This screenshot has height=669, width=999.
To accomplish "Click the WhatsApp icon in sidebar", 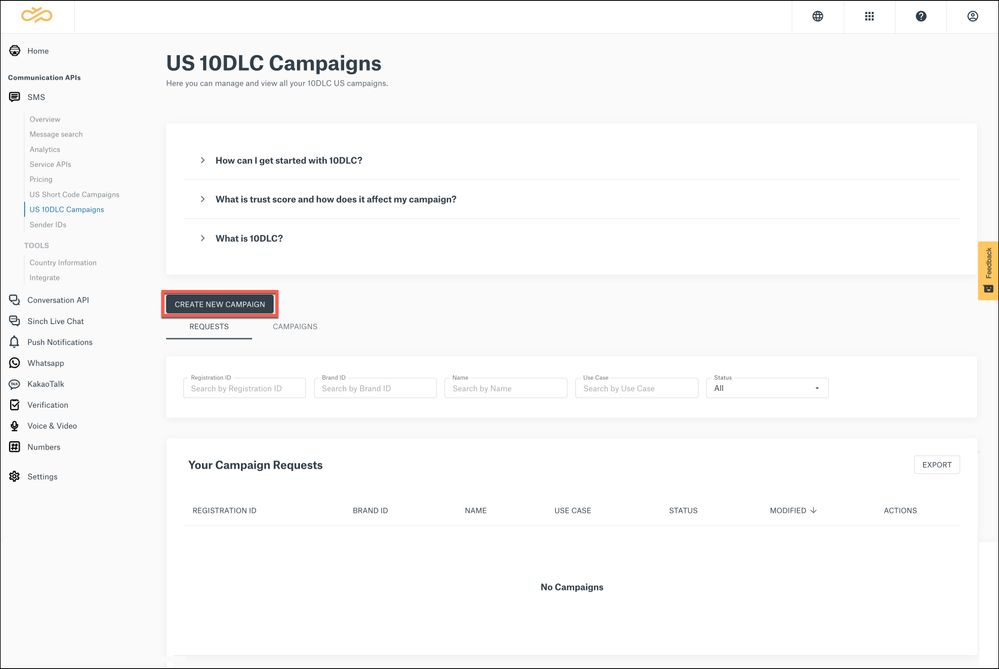I will [x=14, y=363].
